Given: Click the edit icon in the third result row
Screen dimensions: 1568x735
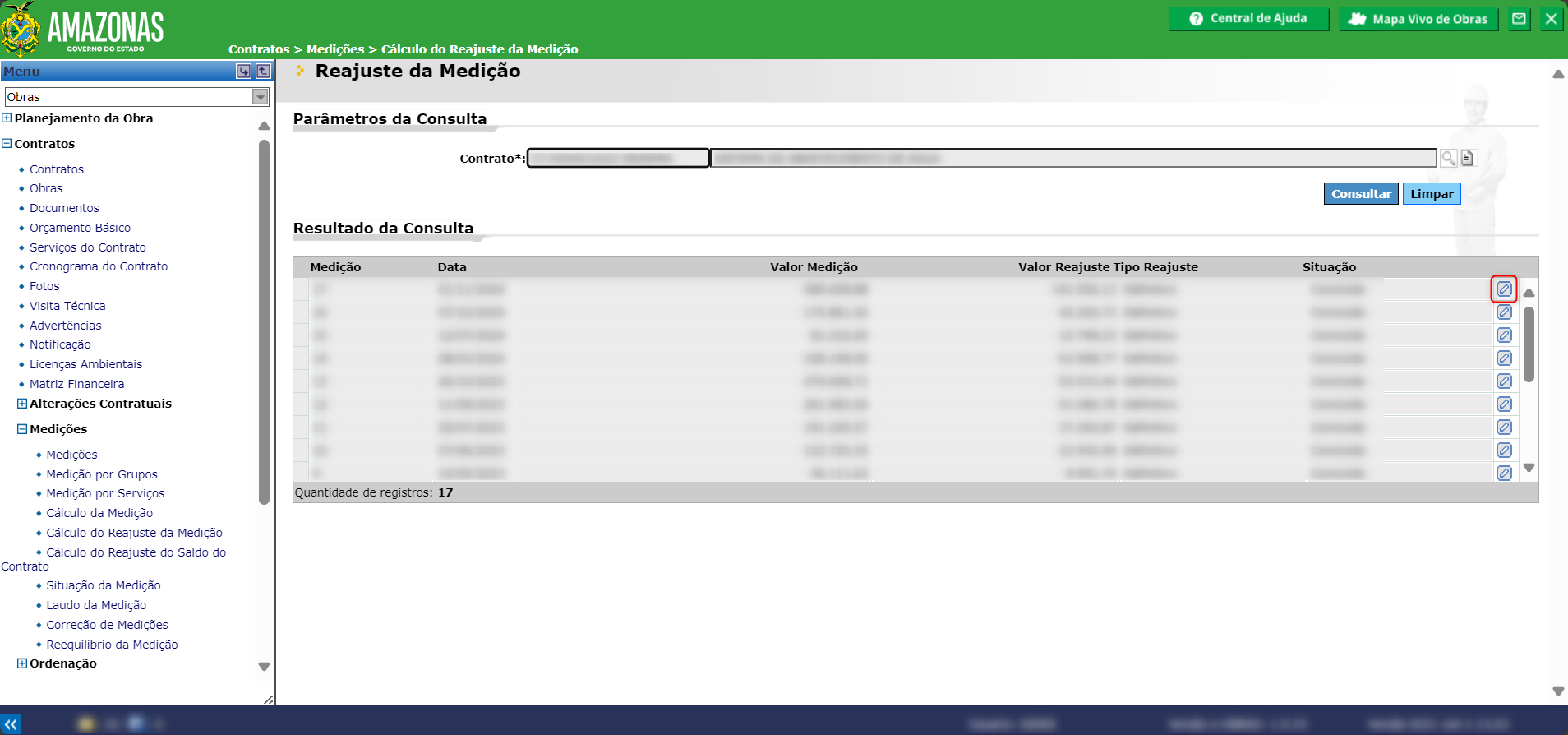Looking at the screenshot, I should (1504, 335).
